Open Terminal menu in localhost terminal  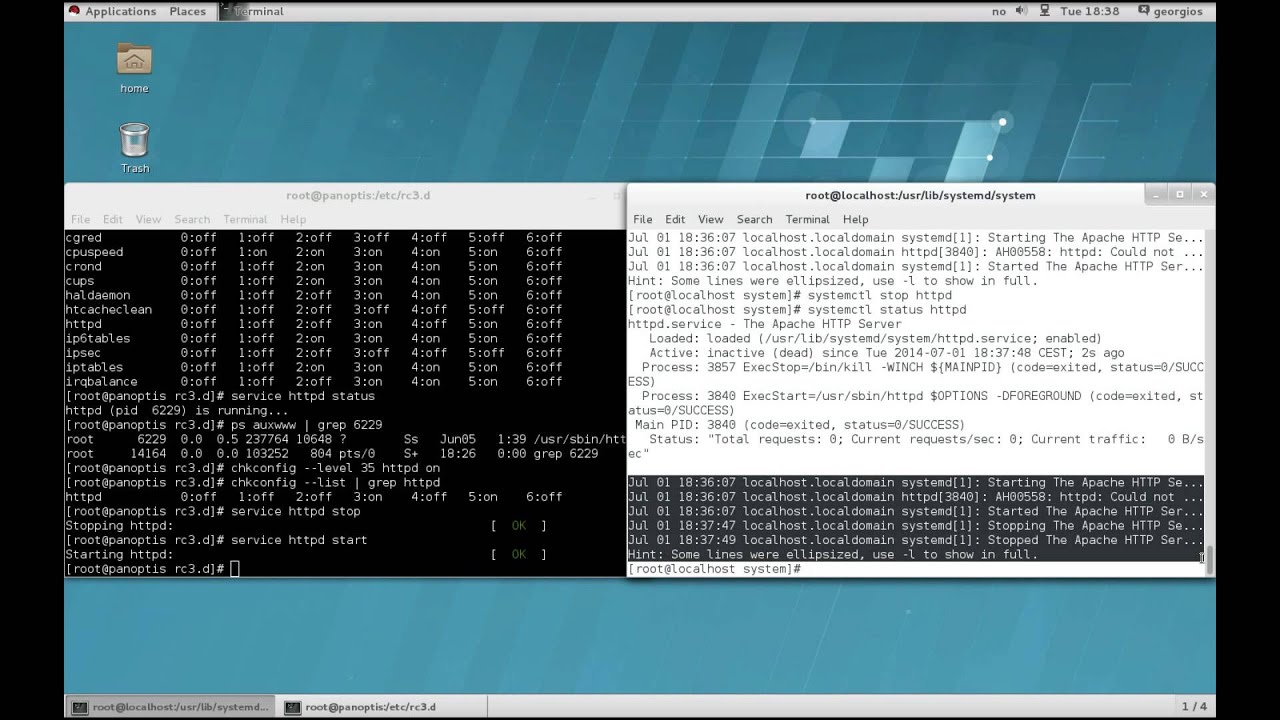click(x=807, y=219)
